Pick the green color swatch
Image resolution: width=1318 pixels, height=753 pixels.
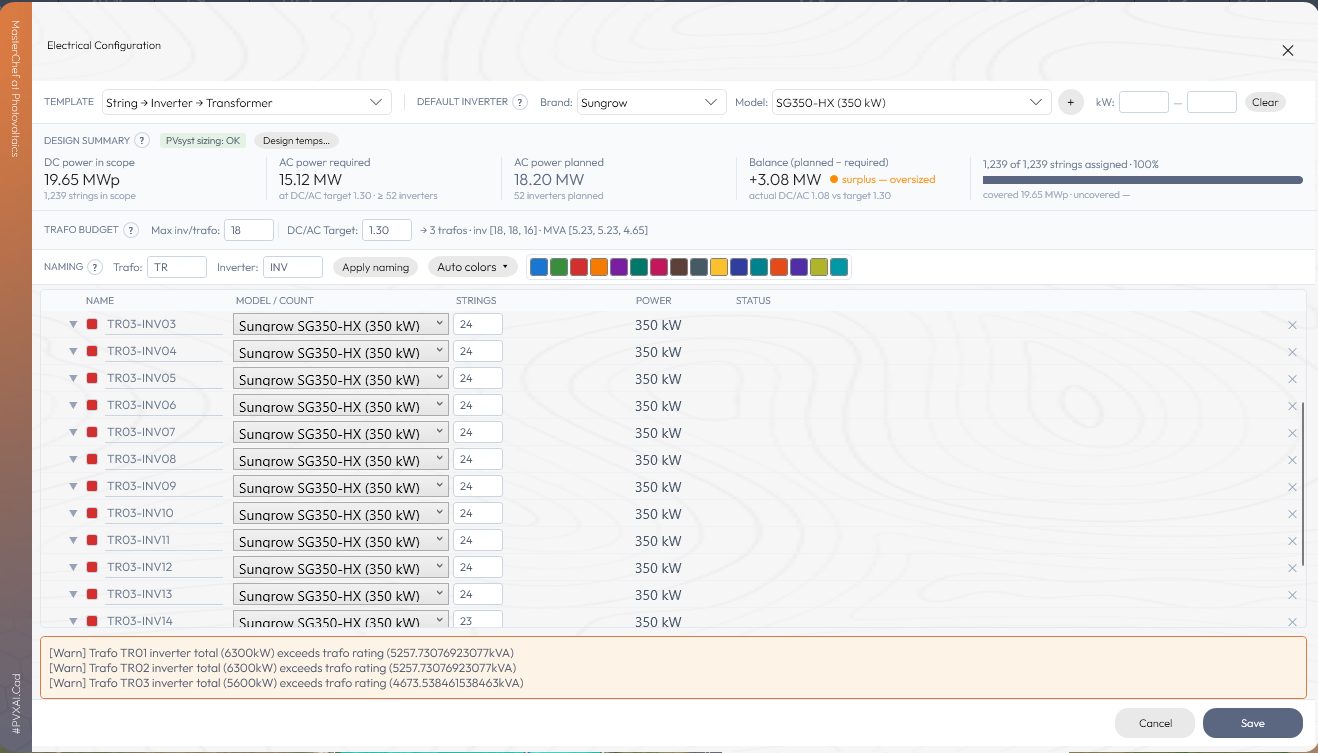(559, 267)
